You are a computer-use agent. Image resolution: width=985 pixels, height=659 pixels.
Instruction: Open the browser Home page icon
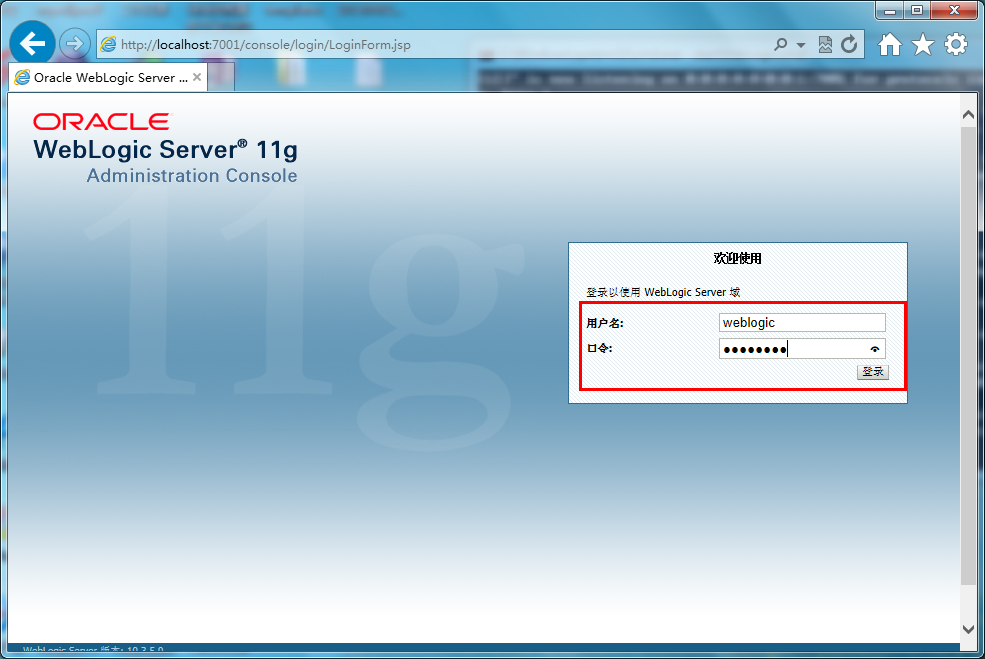890,45
